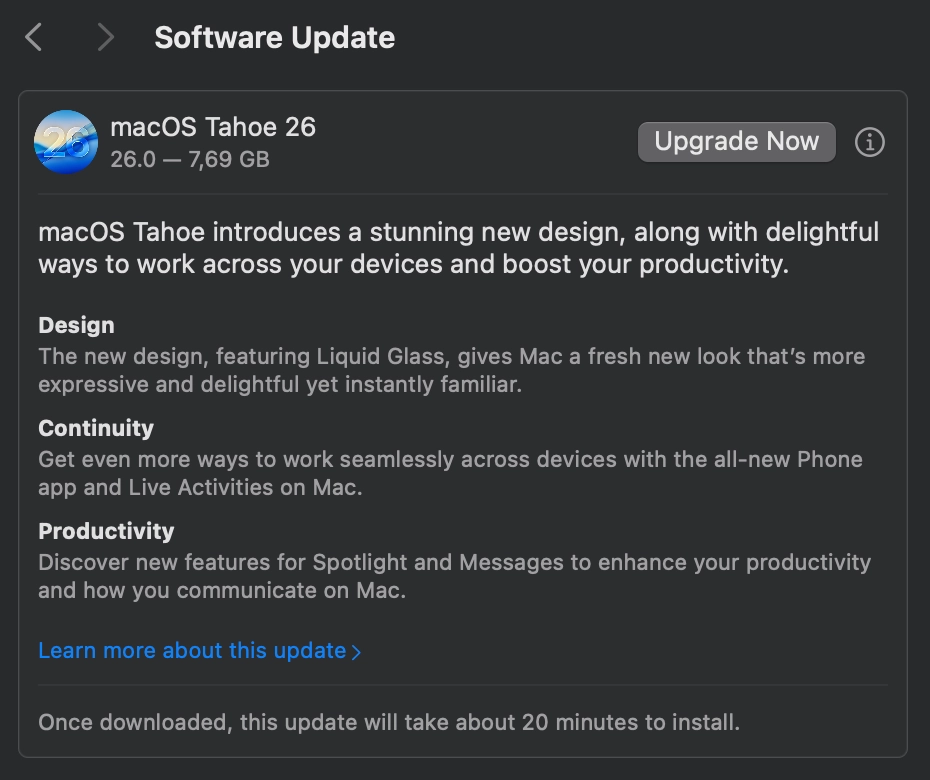Viewport: 930px width, 780px height.
Task: Click the Liquid Glass design description text
Action: [452, 370]
